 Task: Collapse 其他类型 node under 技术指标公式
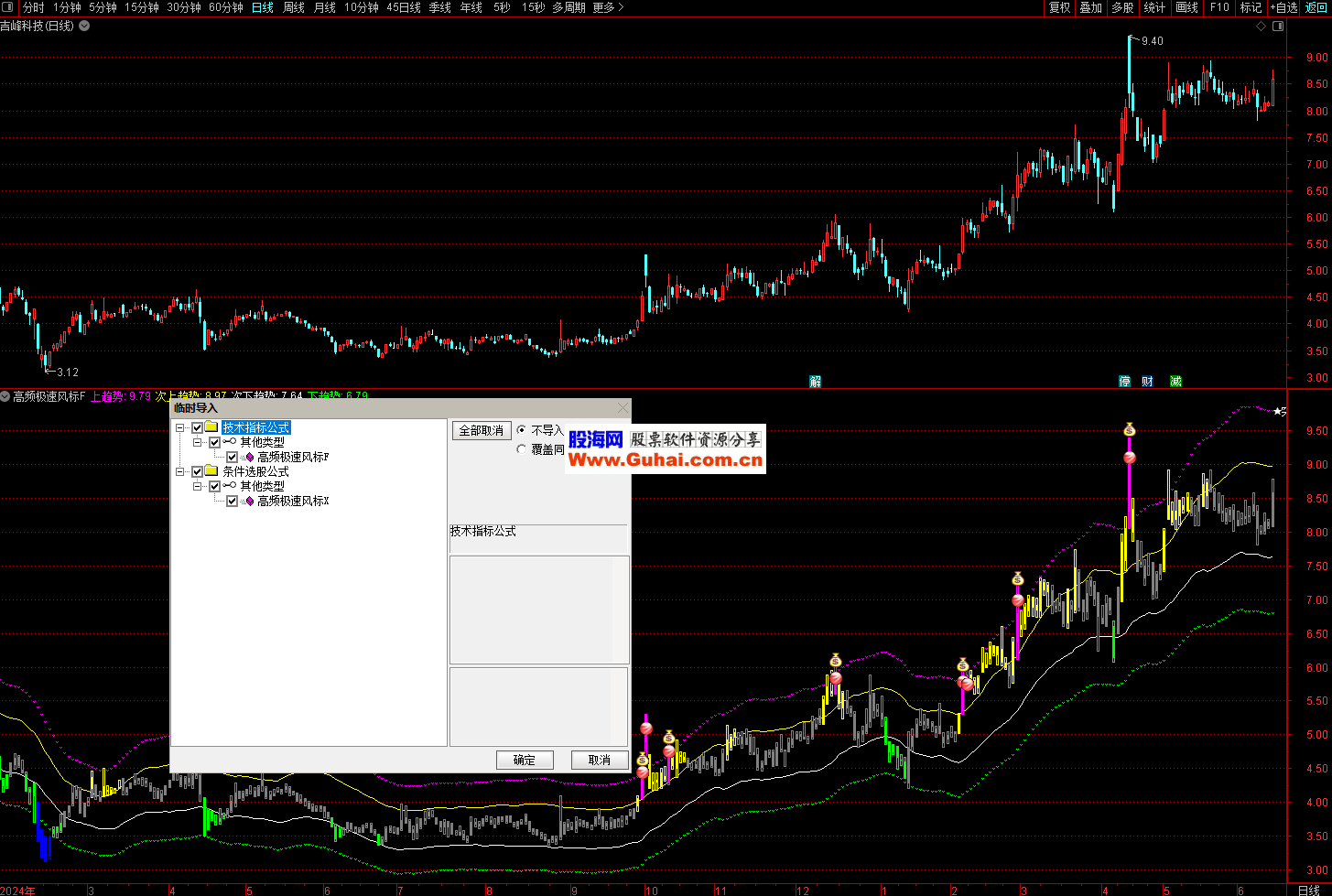(x=197, y=442)
